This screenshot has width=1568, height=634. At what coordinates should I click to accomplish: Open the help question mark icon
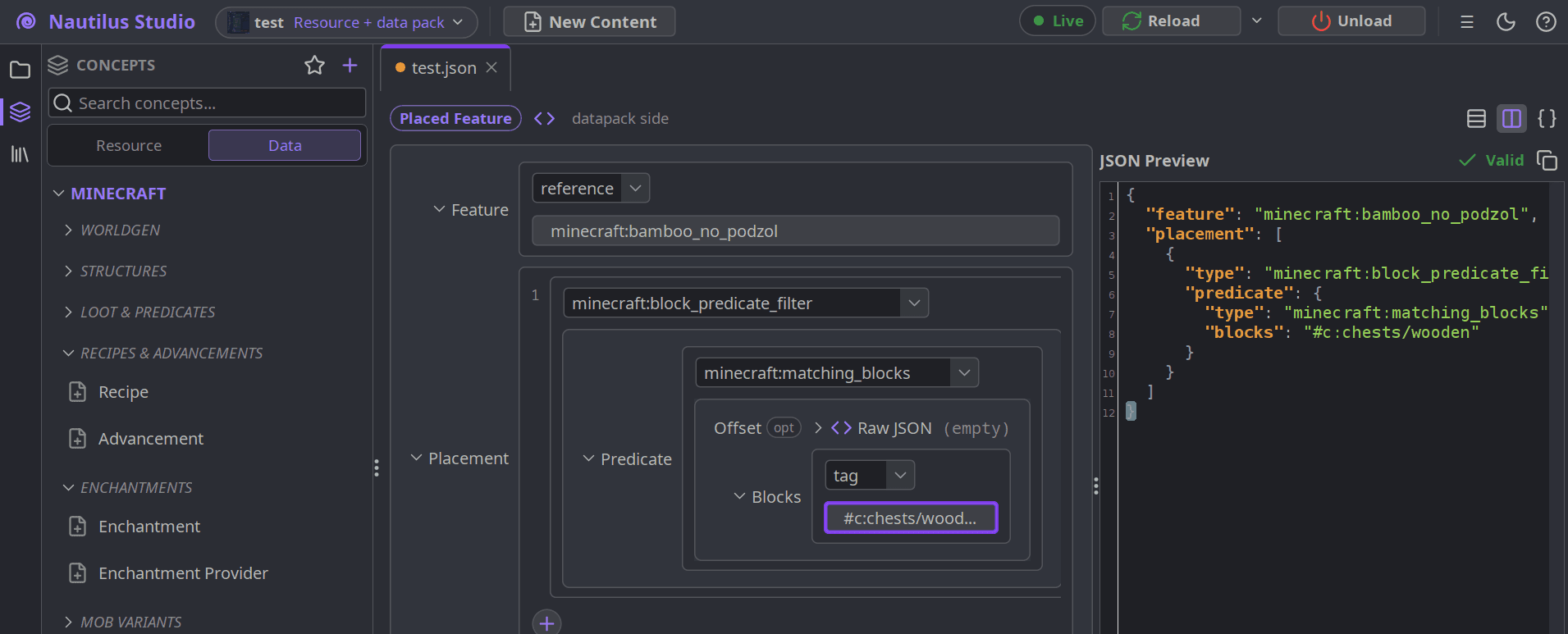click(1546, 22)
